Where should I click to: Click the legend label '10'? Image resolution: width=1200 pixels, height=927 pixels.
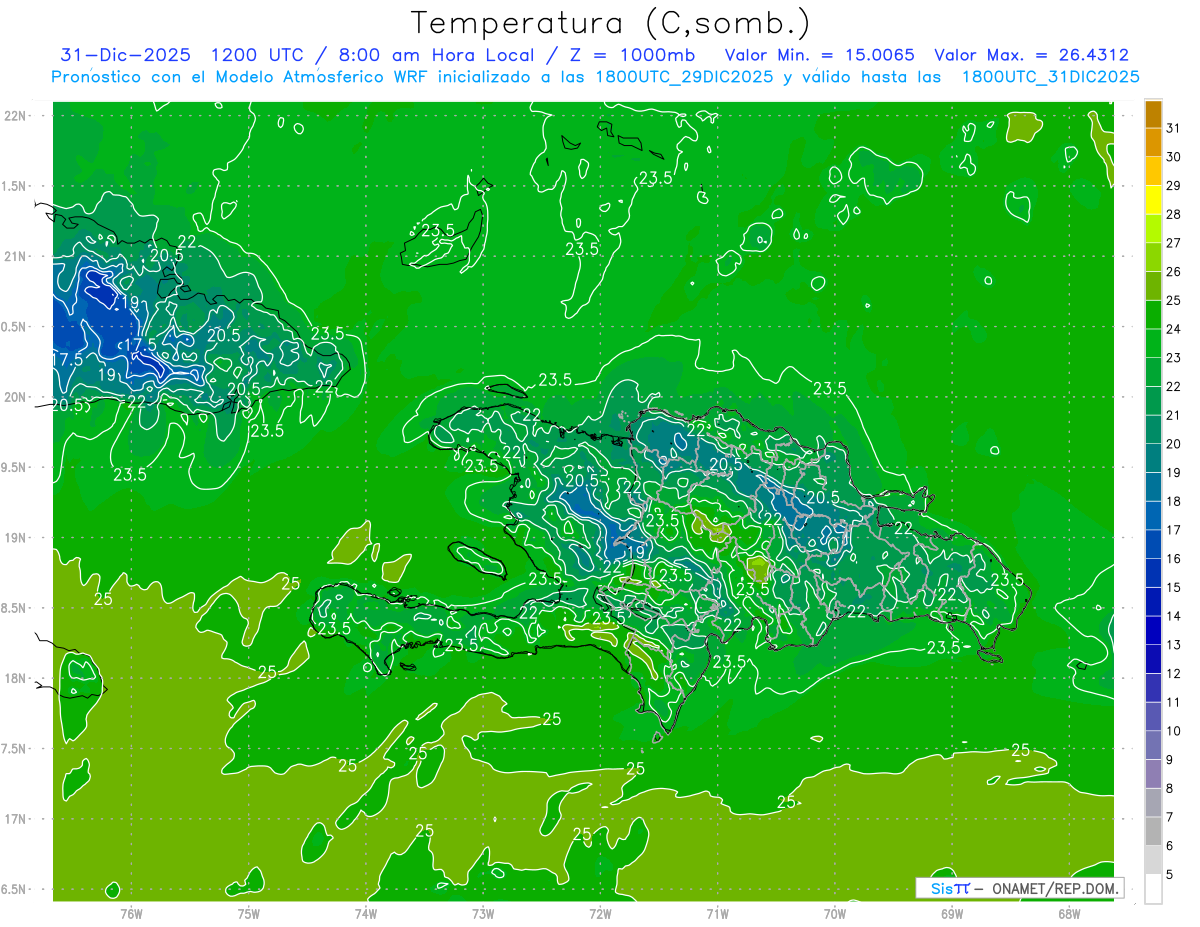[x=1173, y=731]
